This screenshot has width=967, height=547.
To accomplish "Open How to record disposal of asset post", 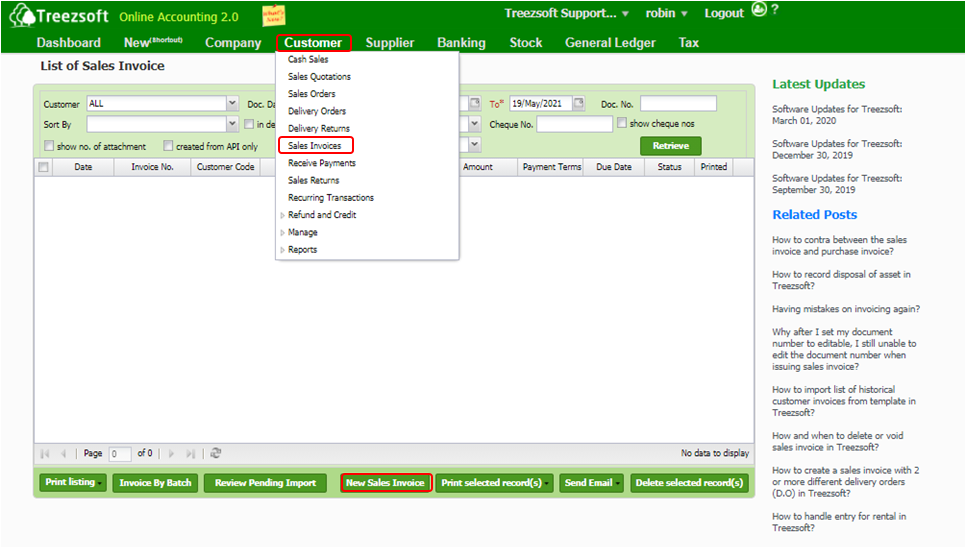I will pos(841,280).
